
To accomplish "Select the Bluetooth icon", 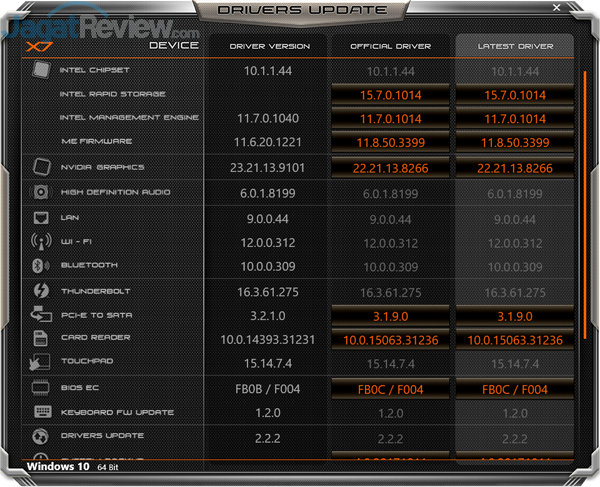I will 41,266.
